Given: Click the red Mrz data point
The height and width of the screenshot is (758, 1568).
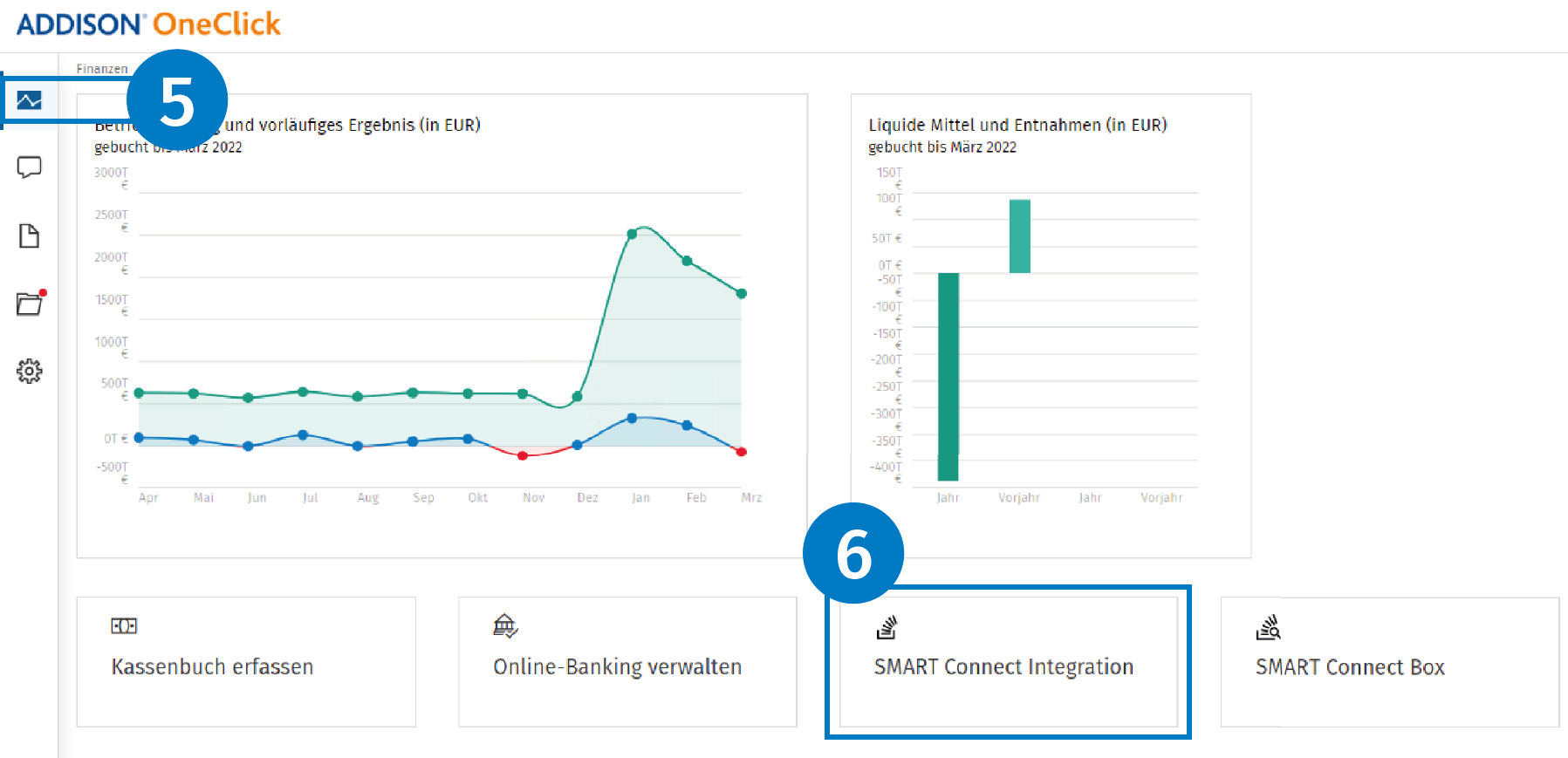Looking at the screenshot, I should point(742,452).
